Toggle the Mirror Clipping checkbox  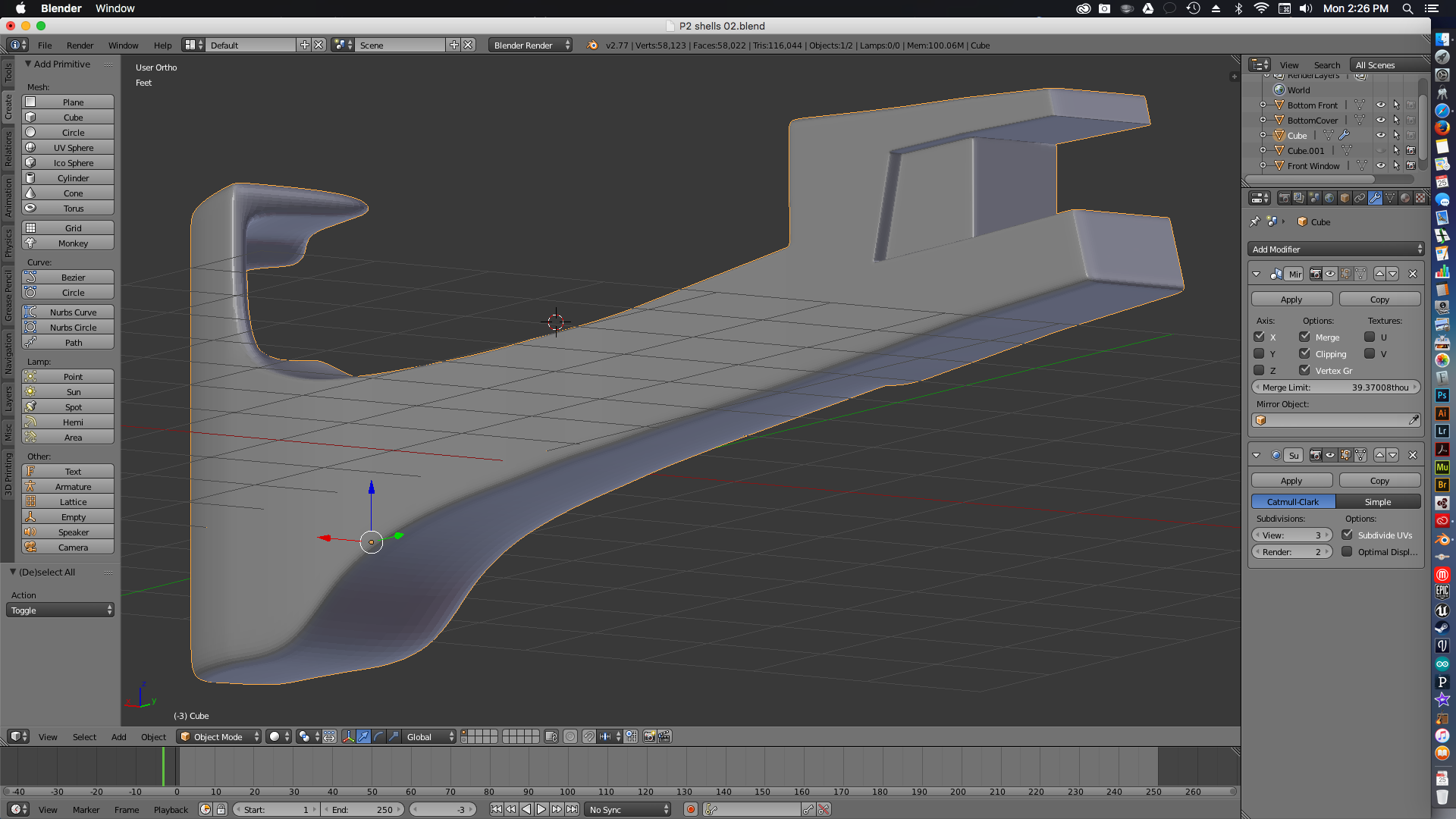pos(1305,353)
